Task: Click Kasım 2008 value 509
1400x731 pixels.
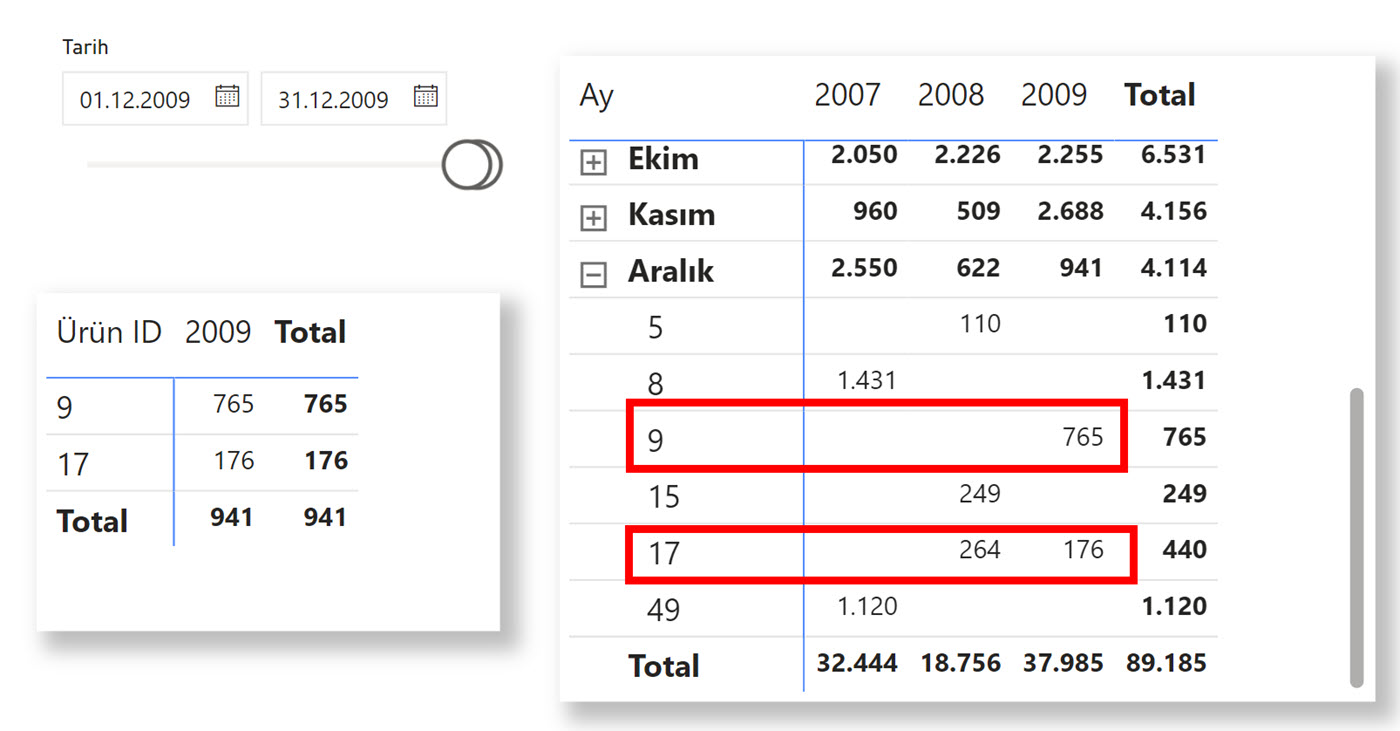Action: pos(978,211)
